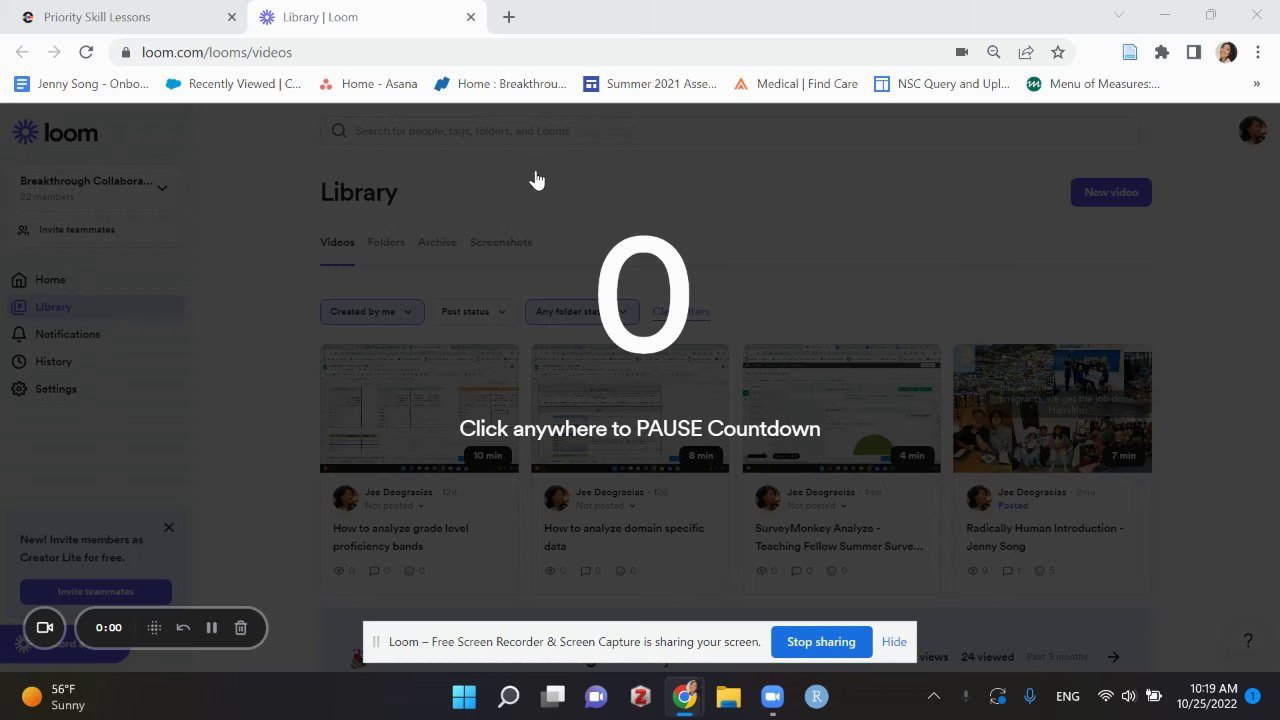
Task: Click the Loom logo
Action: pyautogui.click(x=55, y=132)
